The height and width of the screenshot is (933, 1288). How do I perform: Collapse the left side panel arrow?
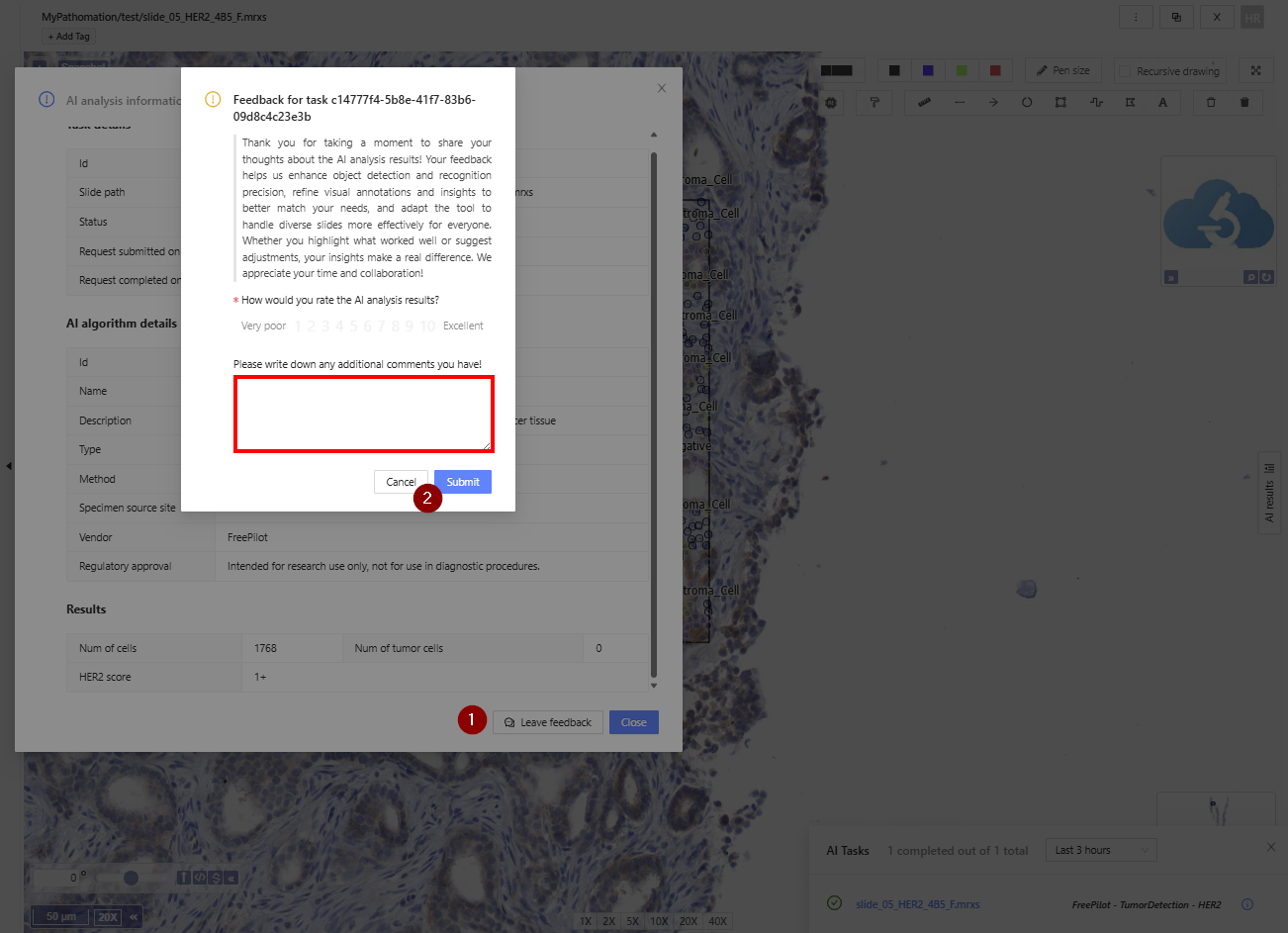(x=8, y=465)
